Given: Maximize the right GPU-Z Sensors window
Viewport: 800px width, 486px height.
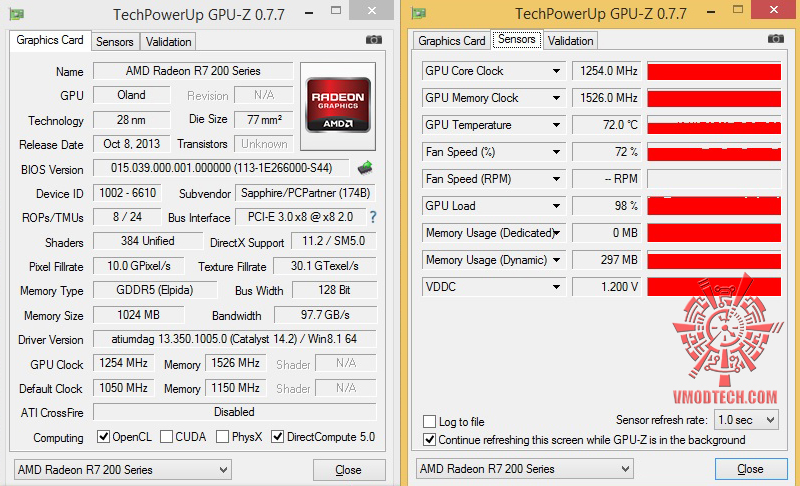Looking at the screenshot, I should click(738, 10).
